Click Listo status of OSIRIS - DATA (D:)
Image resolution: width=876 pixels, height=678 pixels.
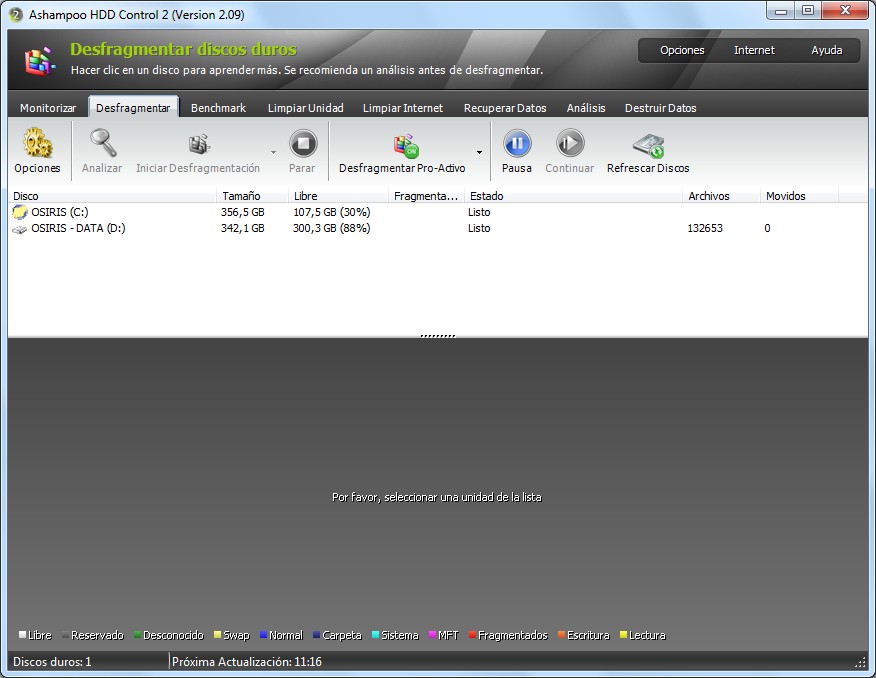click(479, 228)
